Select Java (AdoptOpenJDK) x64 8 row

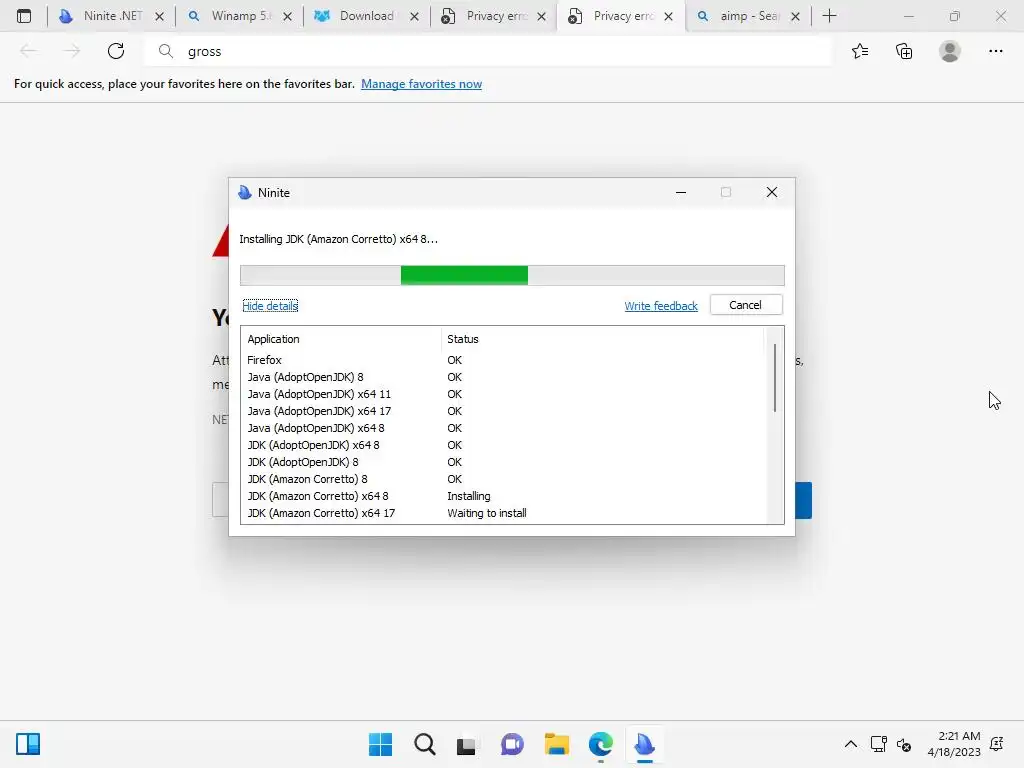pyautogui.click(x=503, y=428)
